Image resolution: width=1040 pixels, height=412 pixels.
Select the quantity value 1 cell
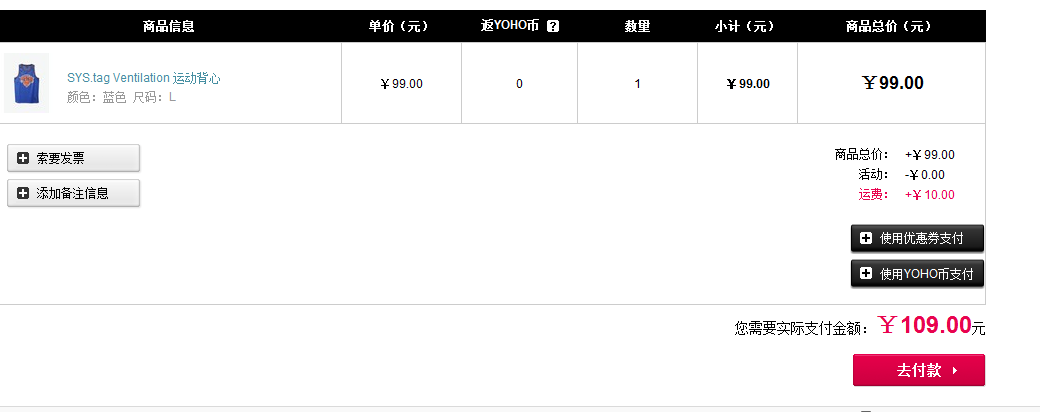coord(637,84)
